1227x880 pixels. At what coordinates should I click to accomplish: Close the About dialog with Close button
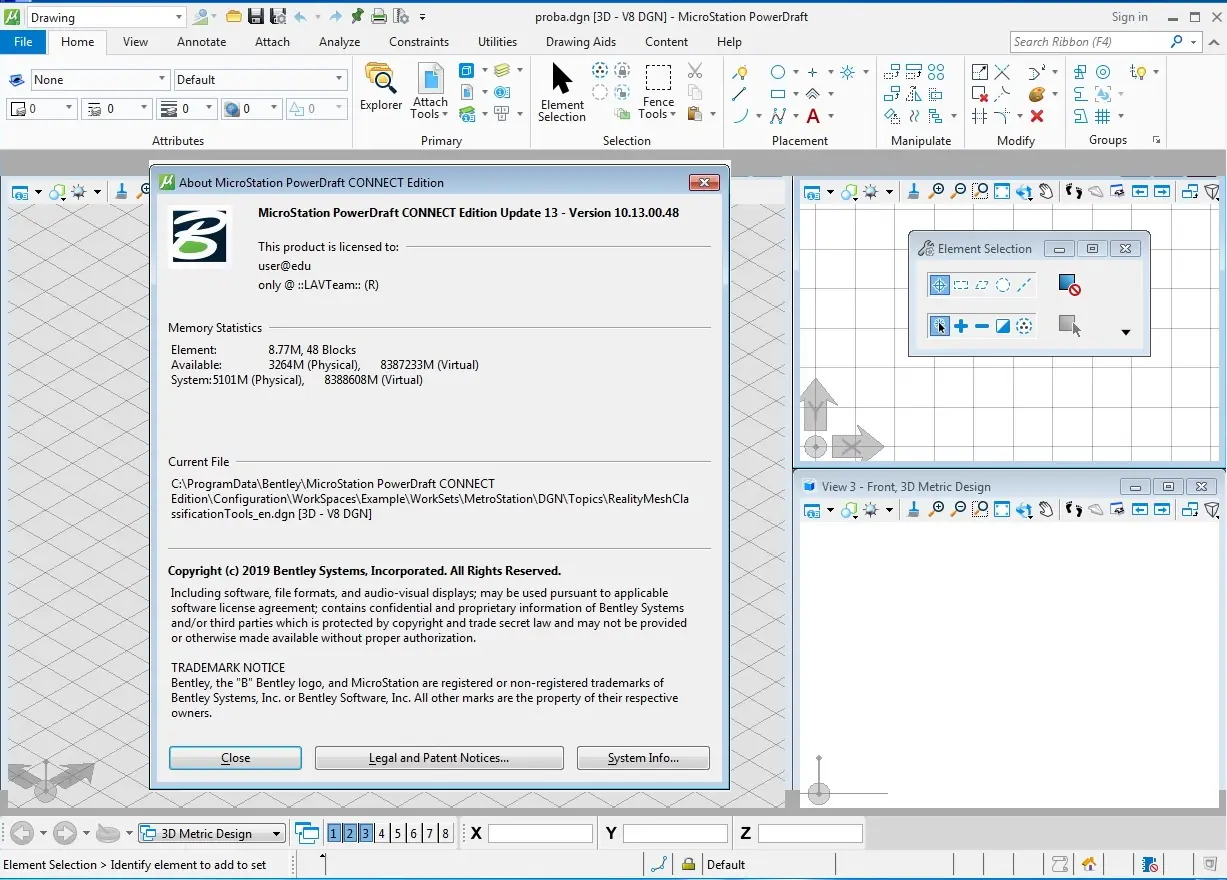pyautogui.click(x=235, y=758)
